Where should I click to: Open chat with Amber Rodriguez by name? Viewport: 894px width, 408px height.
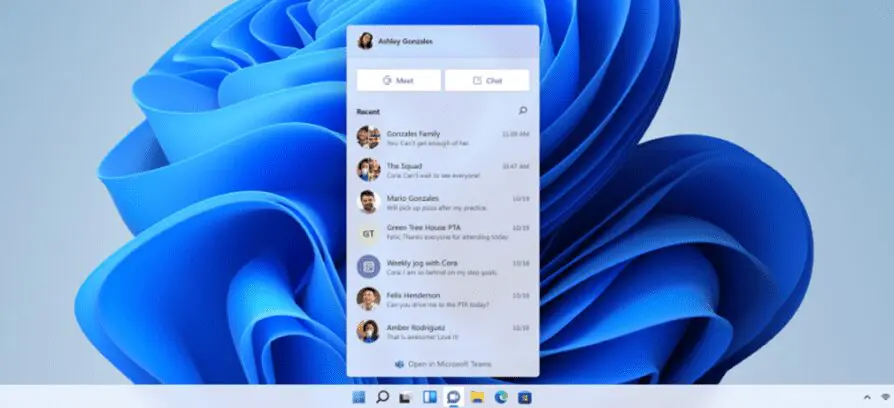(x=416, y=328)
